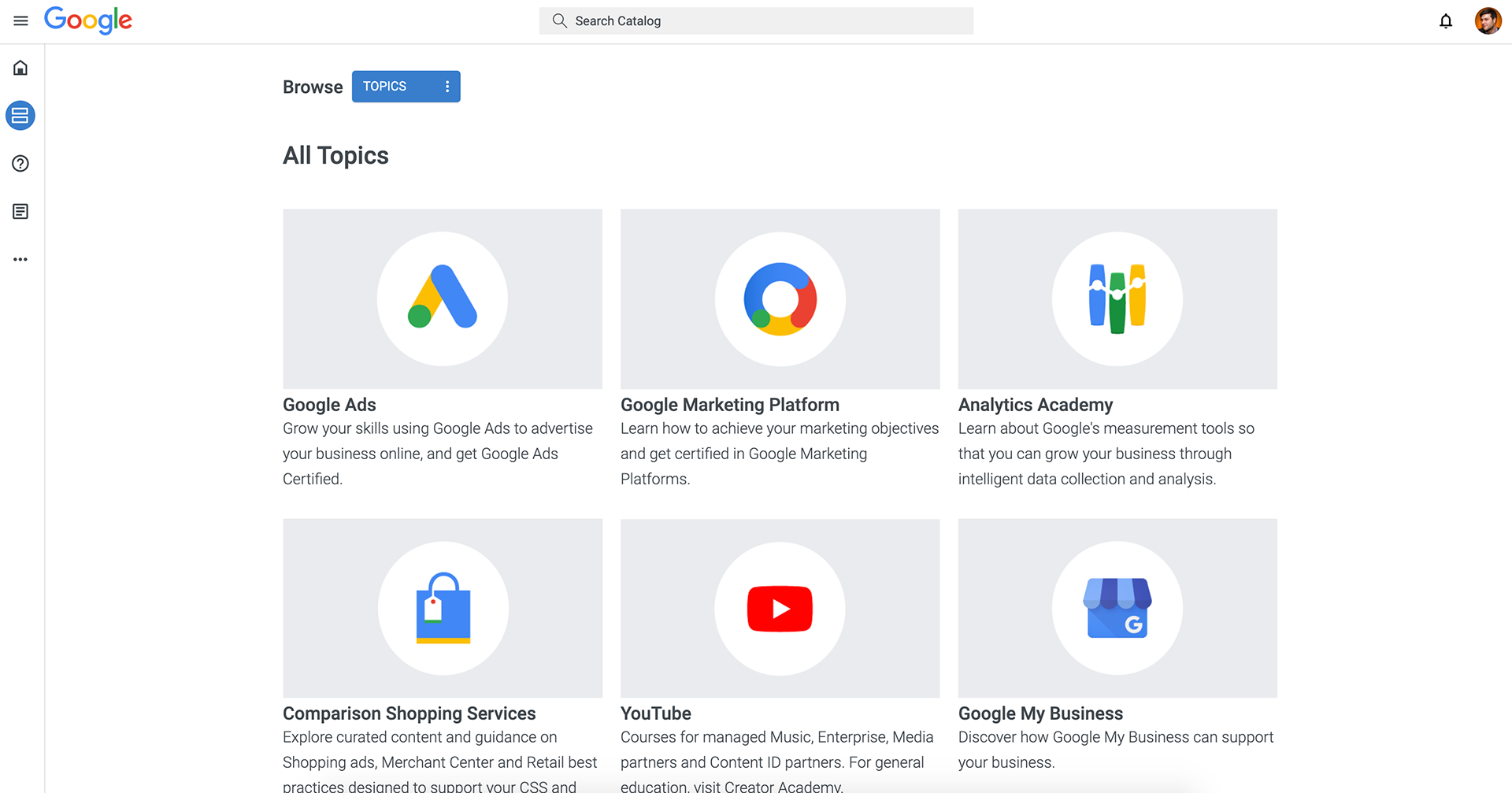Click 'Courses for managed Music, Enterprise' text

[x=777, y=761]
